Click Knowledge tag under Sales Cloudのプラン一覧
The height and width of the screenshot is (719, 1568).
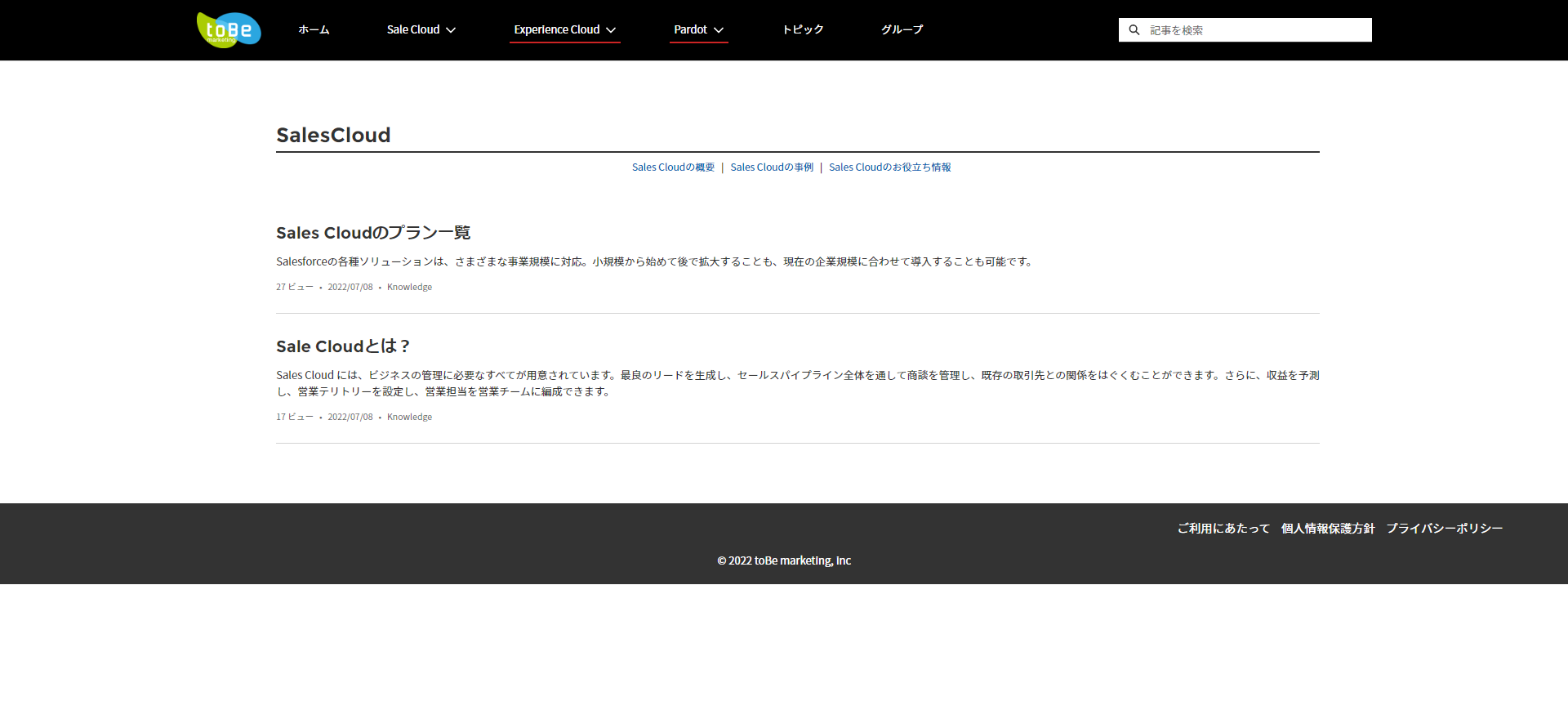pos(409,287)
